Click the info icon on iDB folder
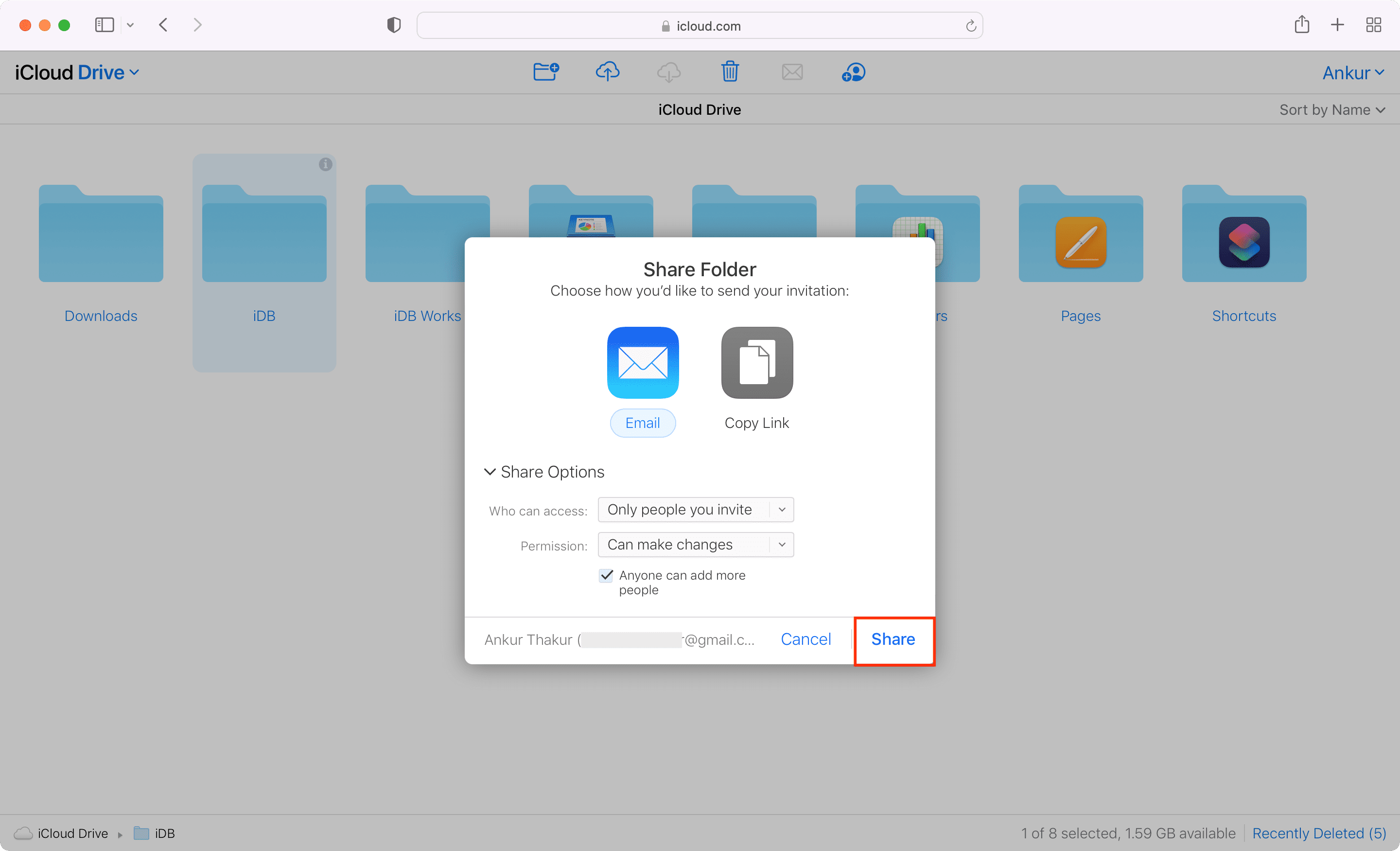The image size is (1400, 851). click(x=326, y=164)
